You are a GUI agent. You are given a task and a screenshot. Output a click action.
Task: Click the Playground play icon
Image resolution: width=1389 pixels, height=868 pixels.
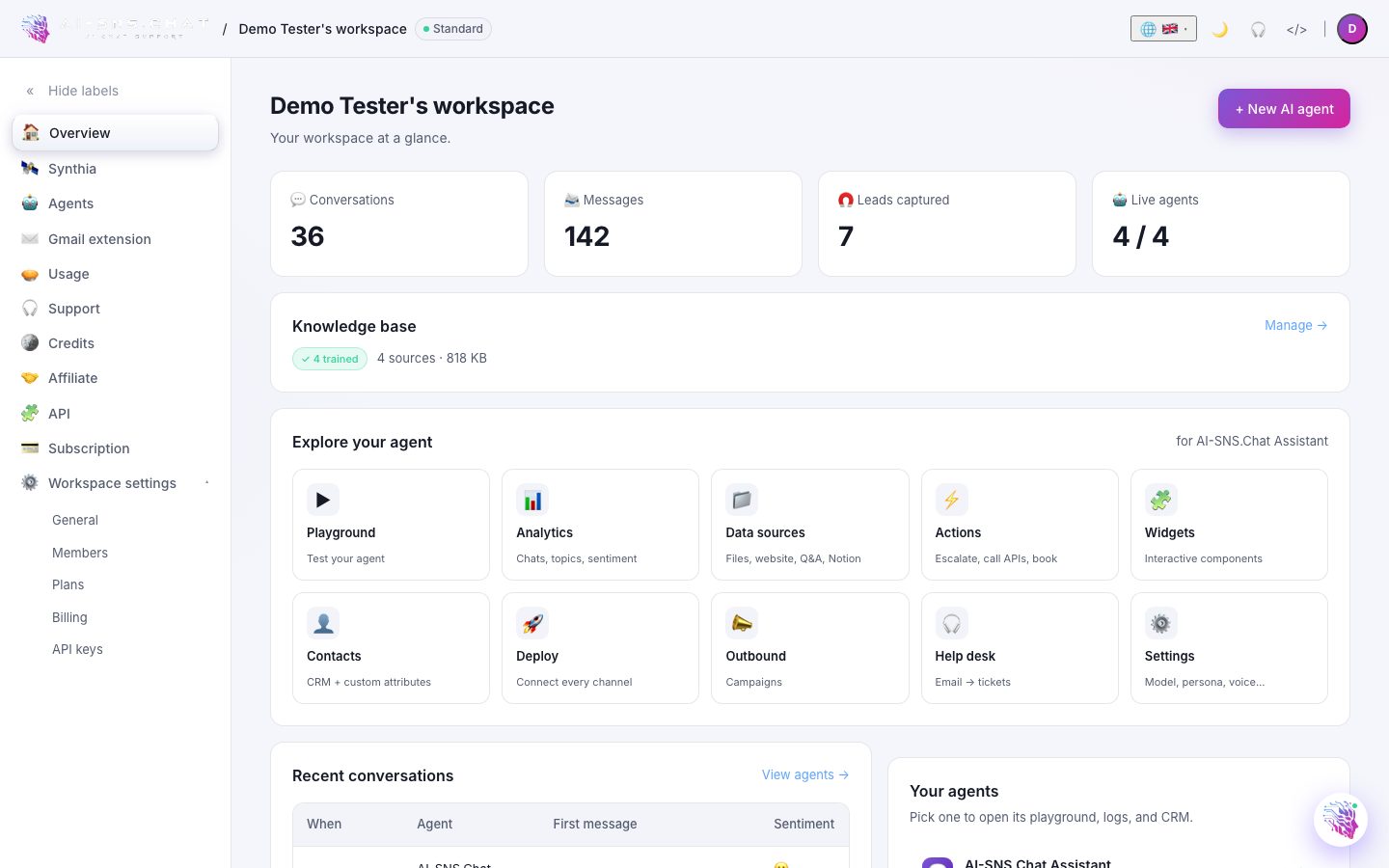click(323, 500)
